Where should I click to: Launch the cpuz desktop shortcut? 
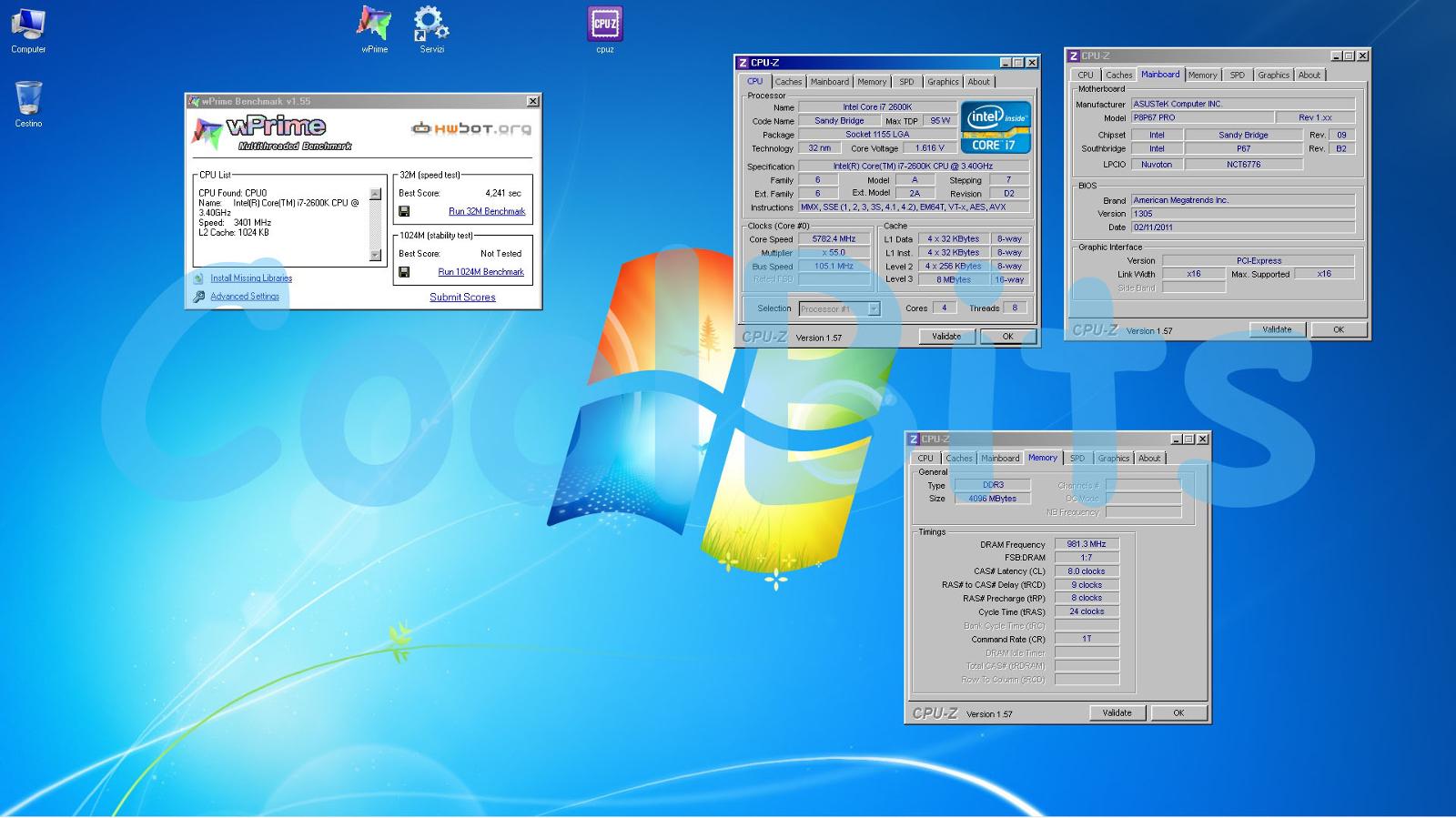(x=605, y=30)
